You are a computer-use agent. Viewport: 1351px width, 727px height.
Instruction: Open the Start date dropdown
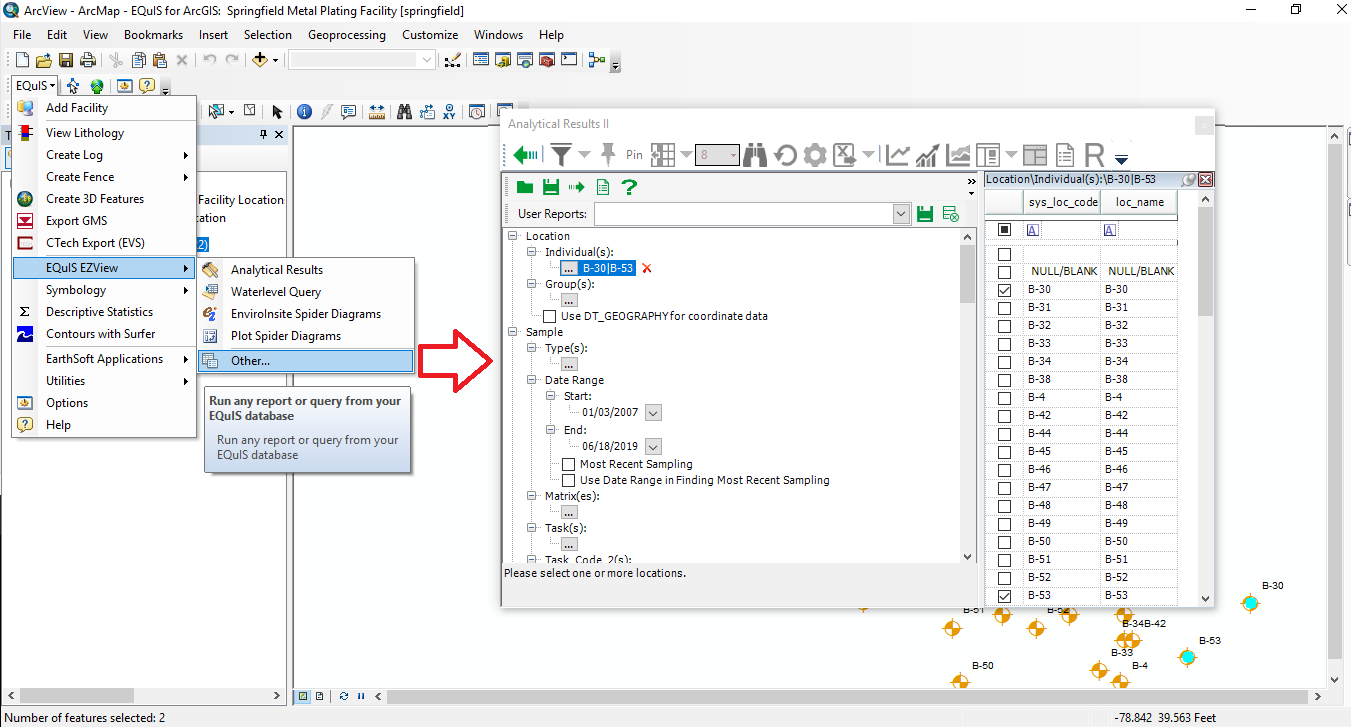coord(653,413)
